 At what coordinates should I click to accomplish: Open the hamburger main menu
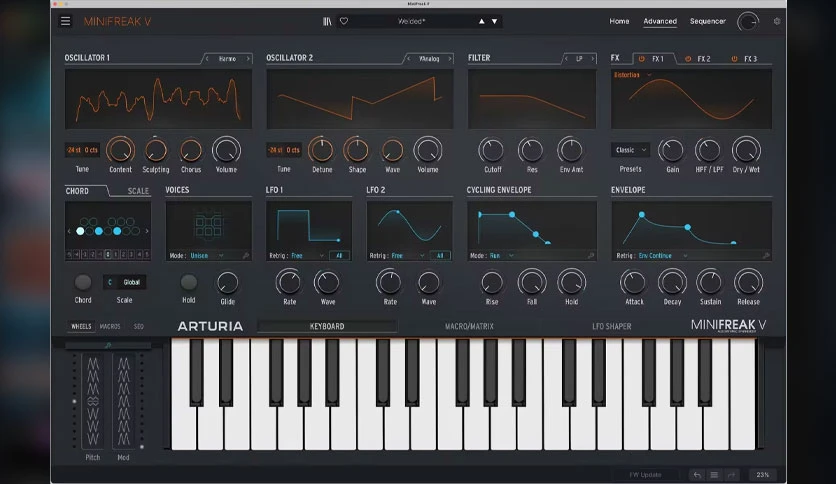coord(65,21)
